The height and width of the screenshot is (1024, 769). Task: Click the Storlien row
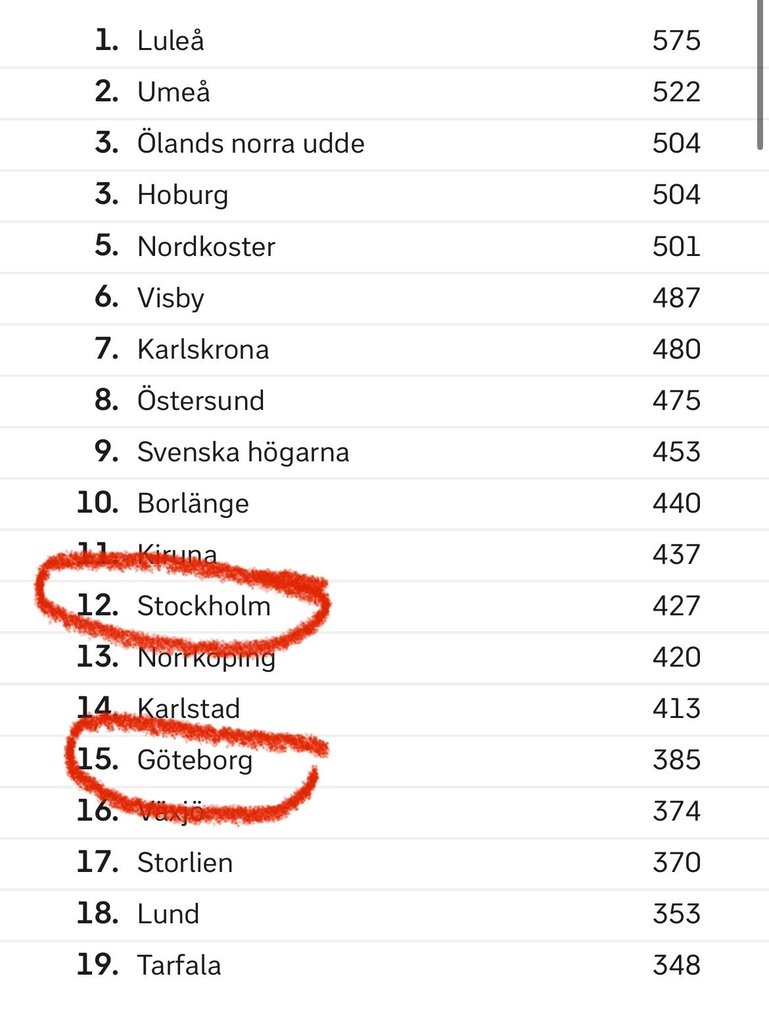pos(384,863)
